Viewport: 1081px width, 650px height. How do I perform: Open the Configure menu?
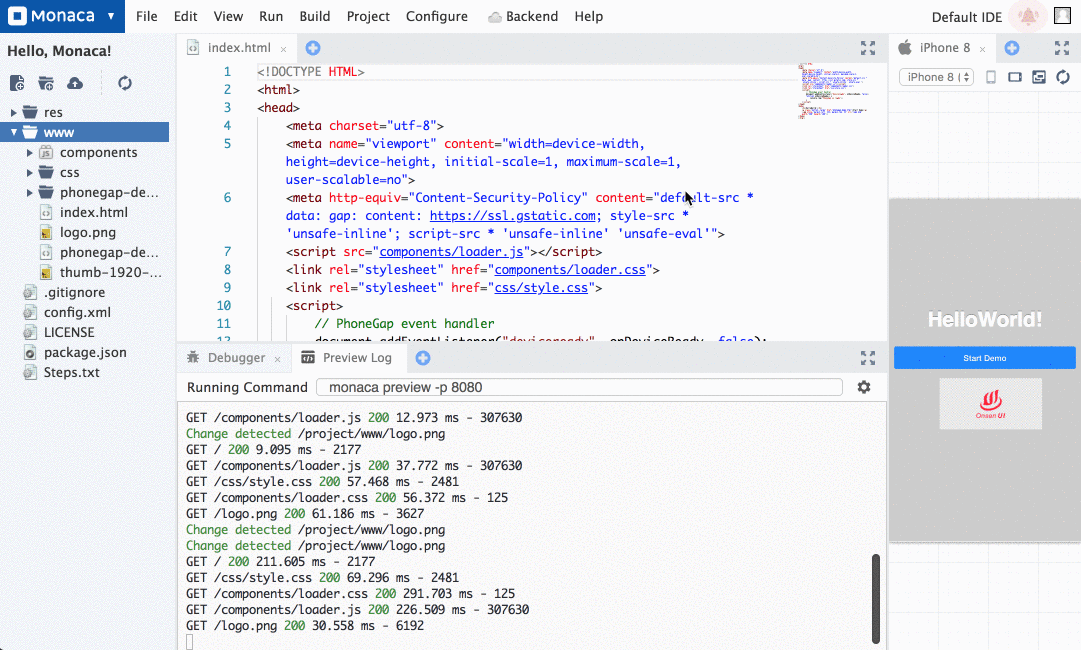(x=436, y=16)
